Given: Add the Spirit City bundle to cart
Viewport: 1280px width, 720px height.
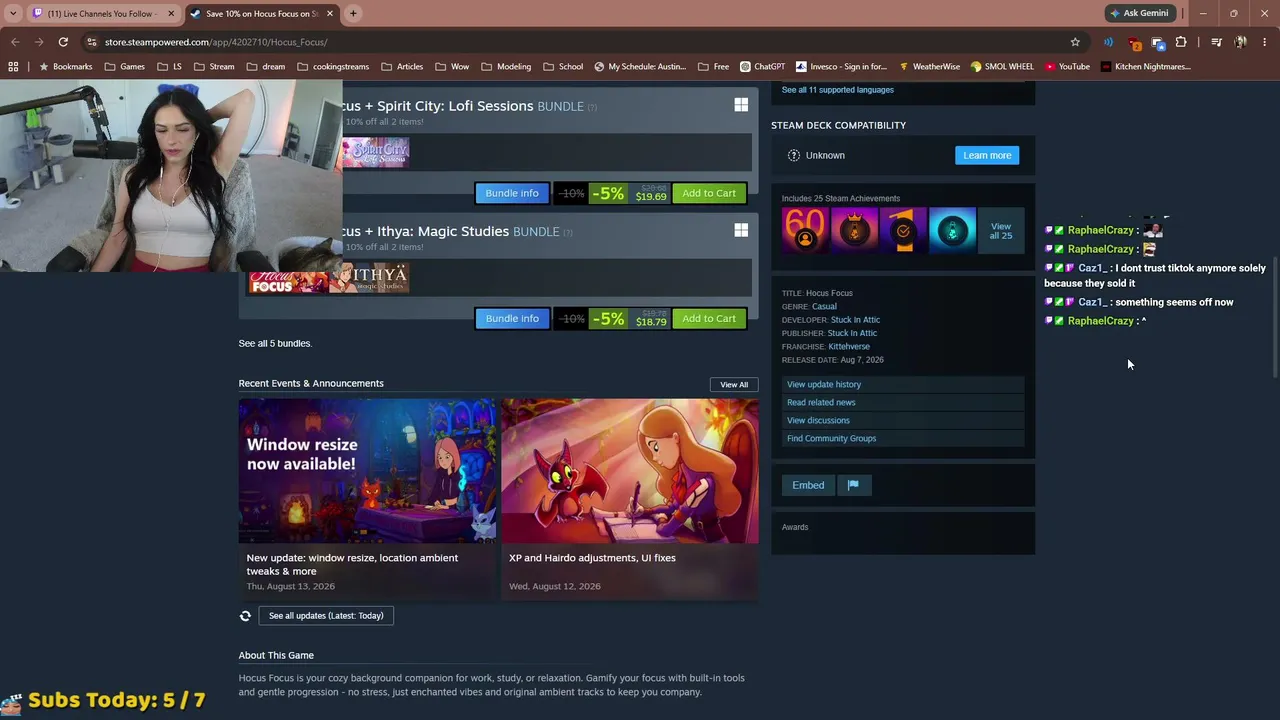Looking at the screenshot, I should click(x=709, y=193).
